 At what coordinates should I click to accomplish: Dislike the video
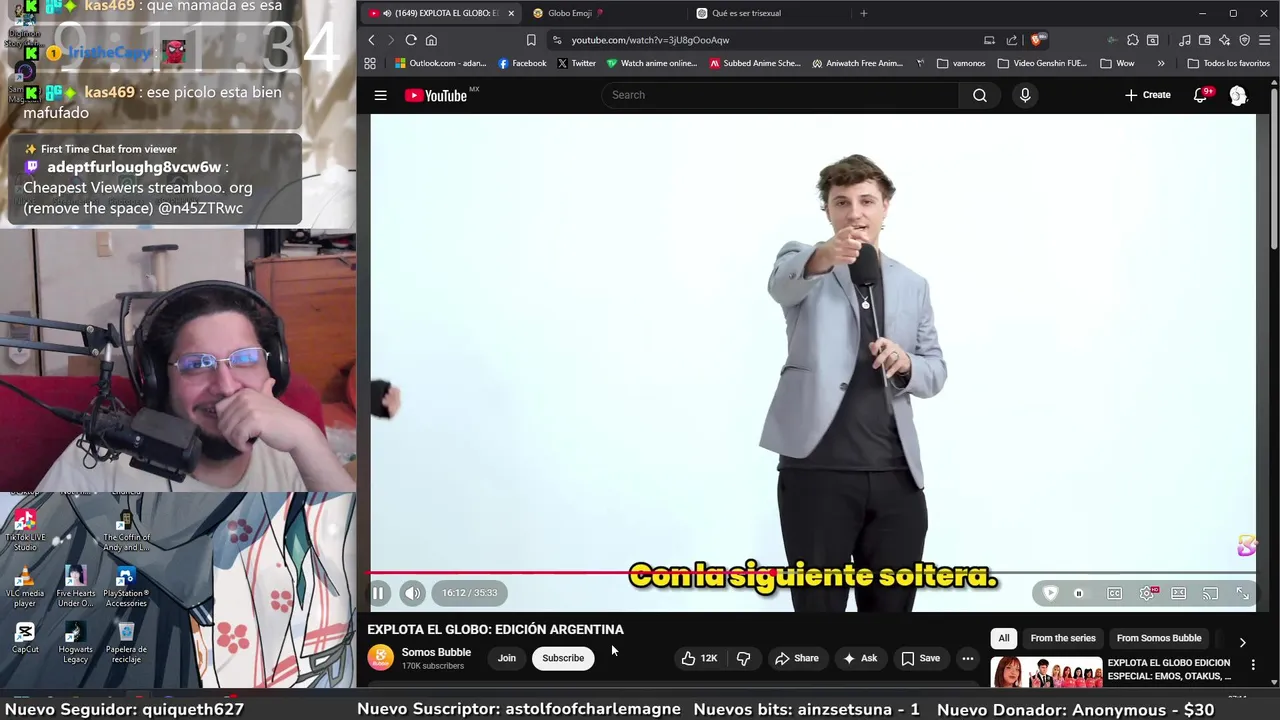point(743,658)
